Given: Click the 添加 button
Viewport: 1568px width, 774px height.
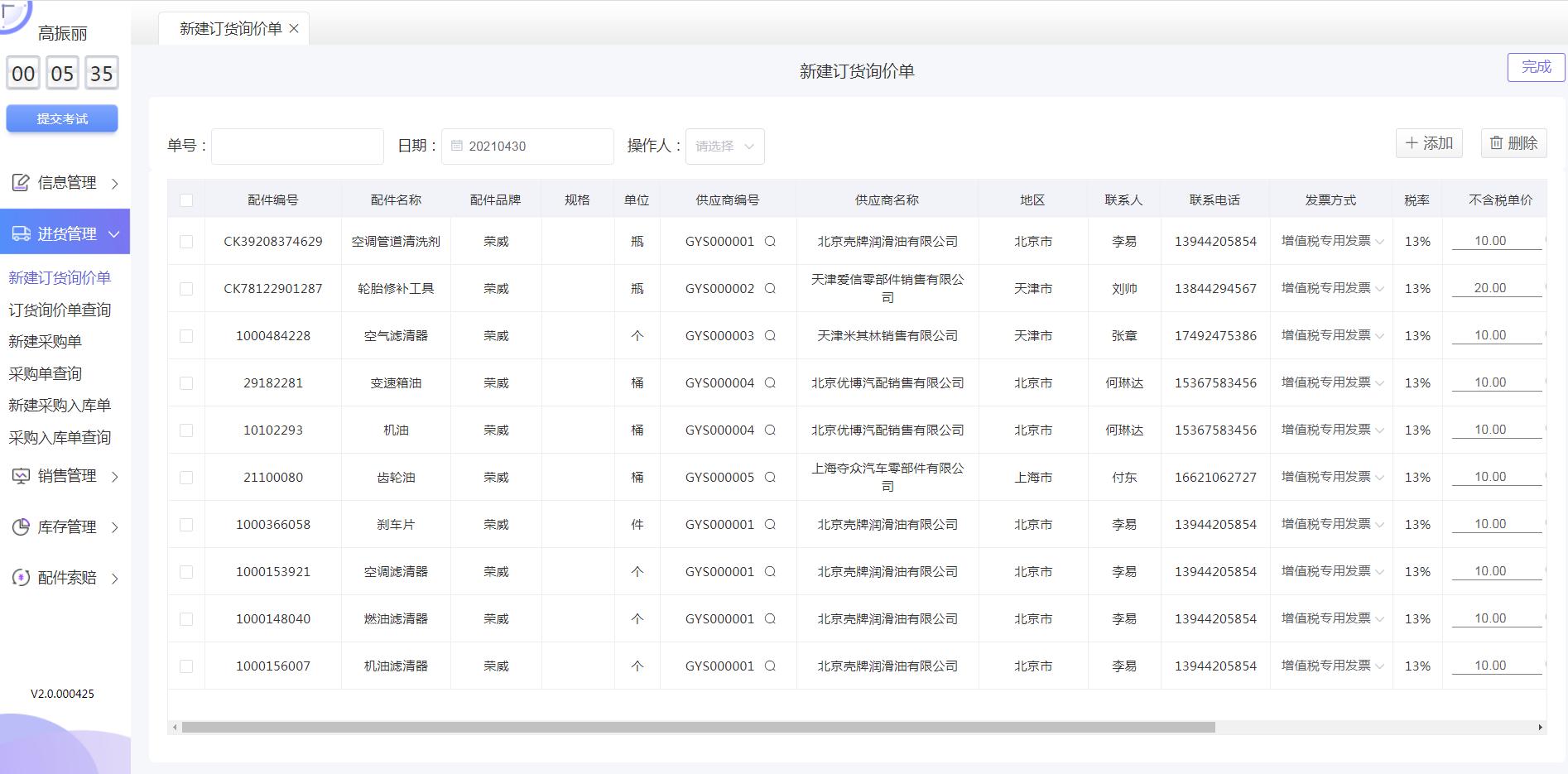Looking at the screenshot, I should [x=1429, y=143].
